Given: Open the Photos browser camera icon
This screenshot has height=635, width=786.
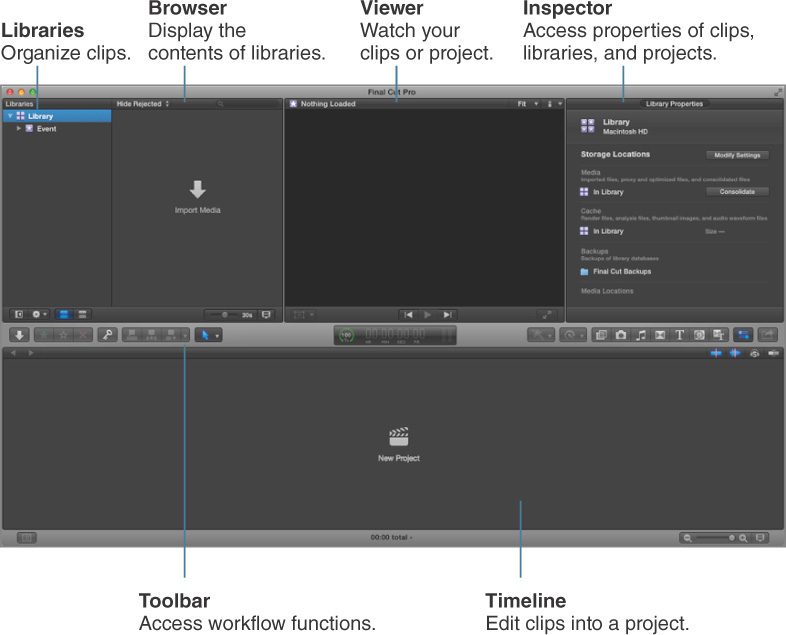Looking at the screenshot, I should pyautogui.click(x=621, y=335).
